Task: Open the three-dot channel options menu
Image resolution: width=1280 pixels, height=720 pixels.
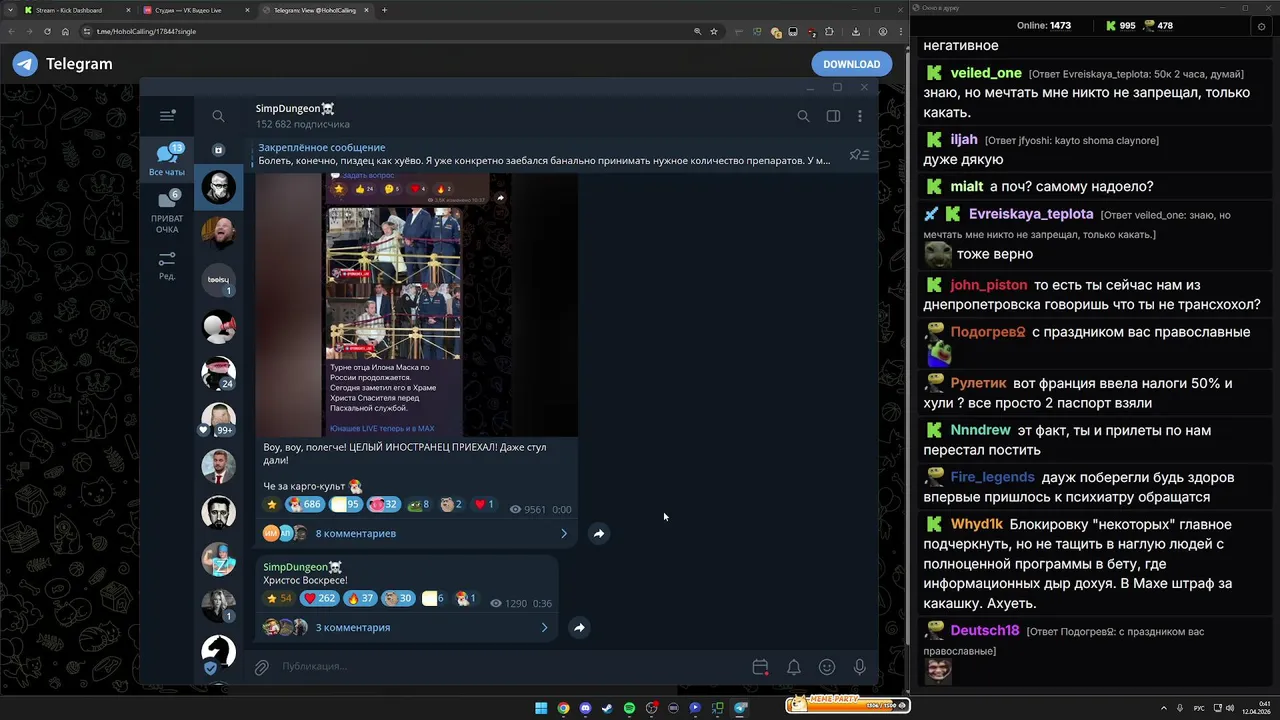Action: (x=860, y=116)
